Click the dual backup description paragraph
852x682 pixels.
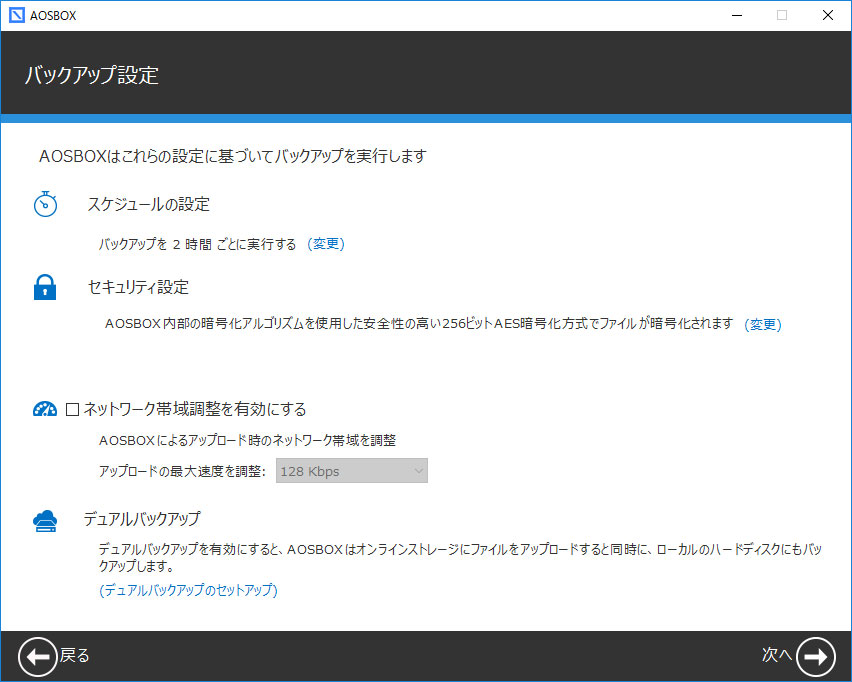pos(460,558)
